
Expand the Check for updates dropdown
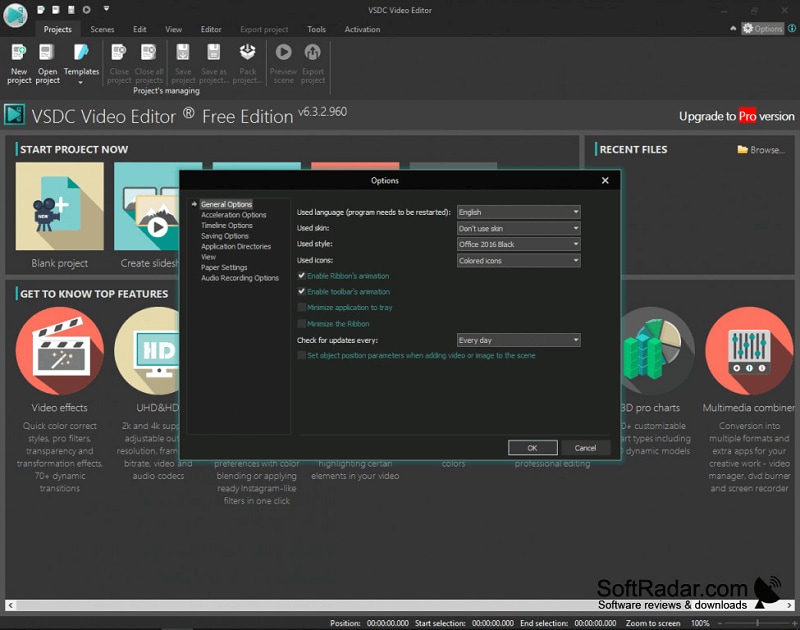coord(518,340)
